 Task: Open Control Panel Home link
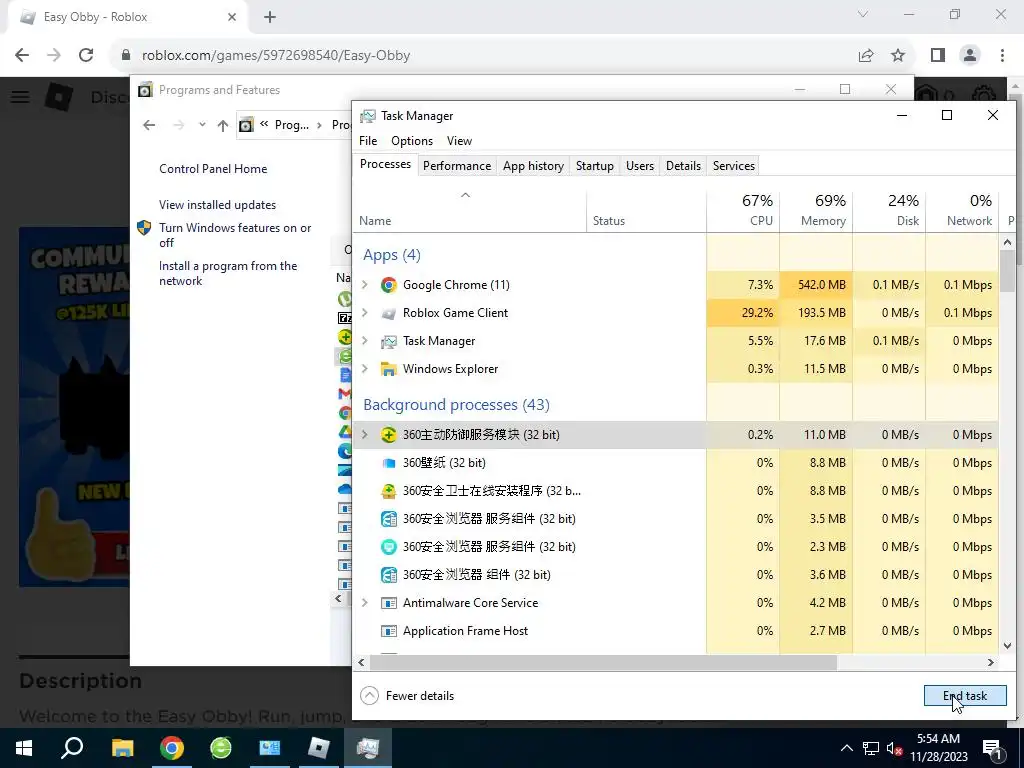pyautogui.click(x=213, y=168)
